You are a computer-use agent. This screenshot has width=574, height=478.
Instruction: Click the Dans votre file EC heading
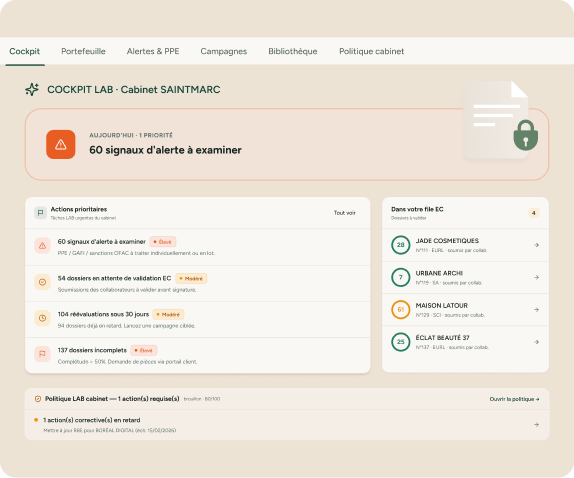point(417,209)
